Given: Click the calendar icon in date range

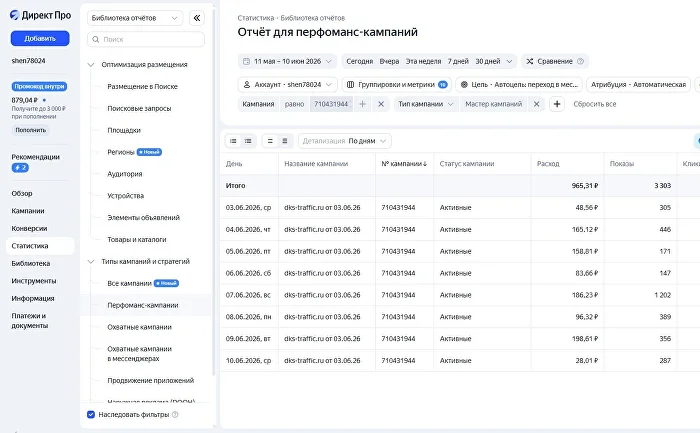Looking at the screenshot, I should pos(246,61).
